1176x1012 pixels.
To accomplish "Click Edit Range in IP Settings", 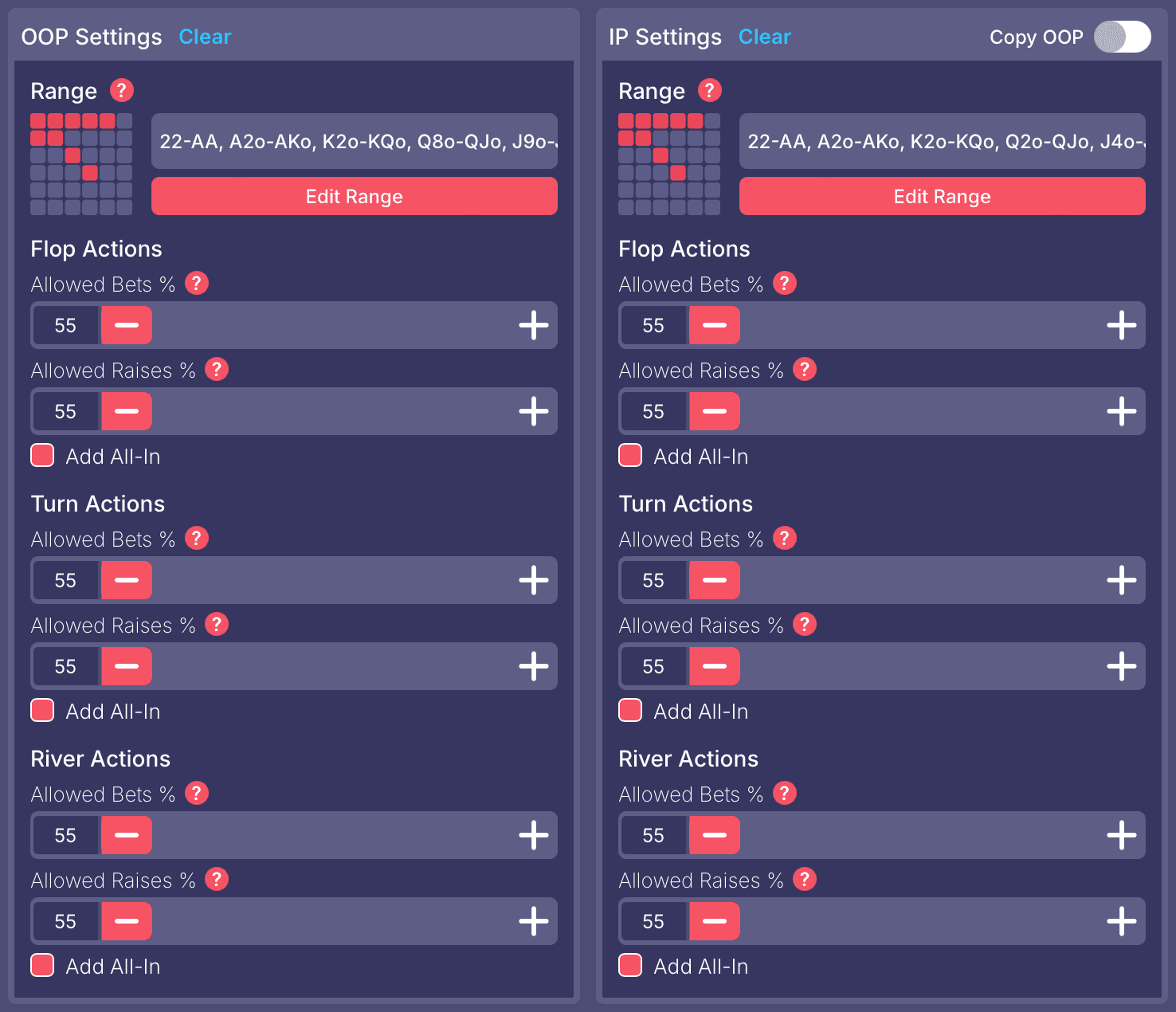I will [x=942, y=196].
